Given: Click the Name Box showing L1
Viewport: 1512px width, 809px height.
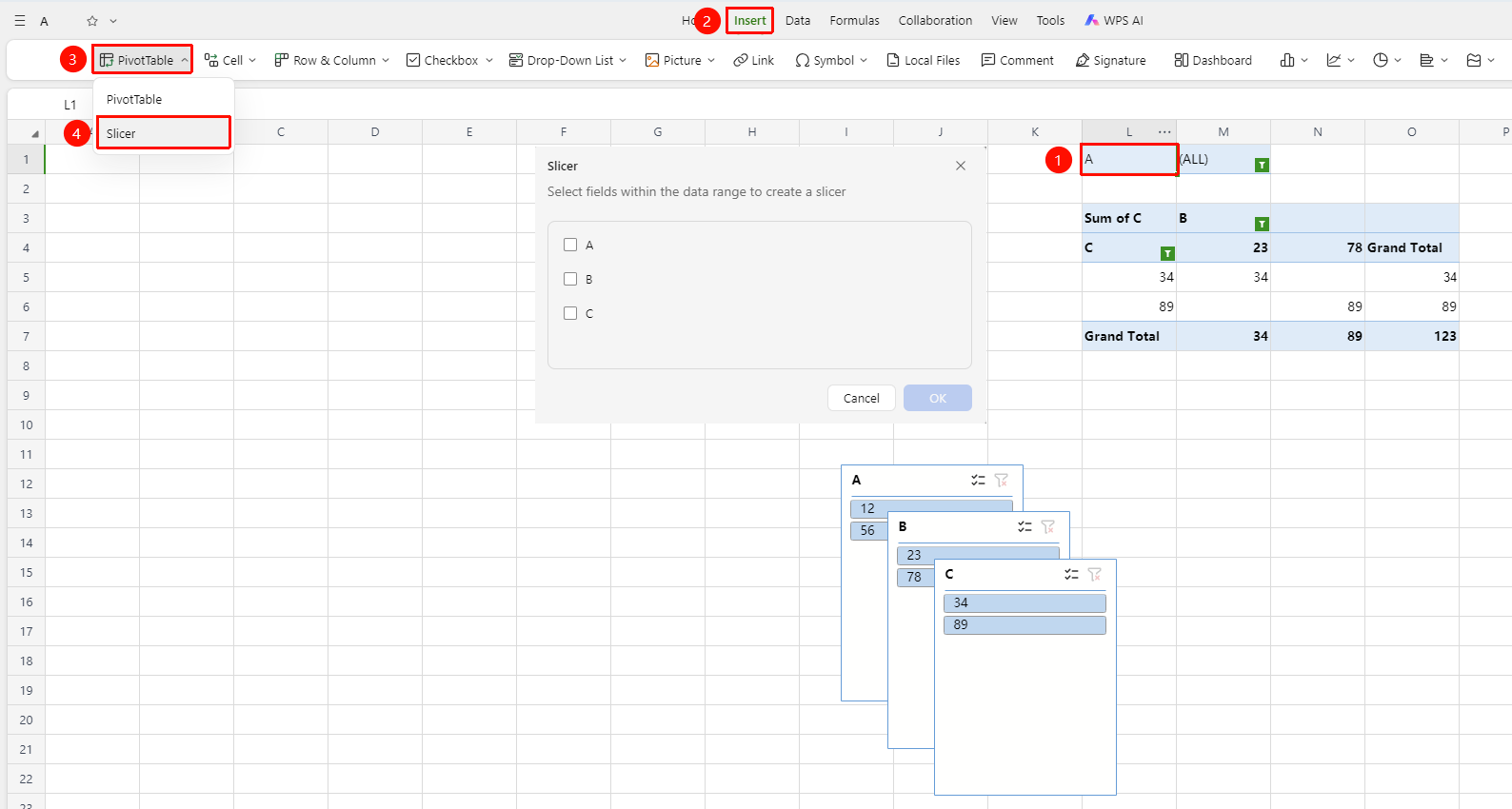Looking at the screenshot, I should [70, 105].
